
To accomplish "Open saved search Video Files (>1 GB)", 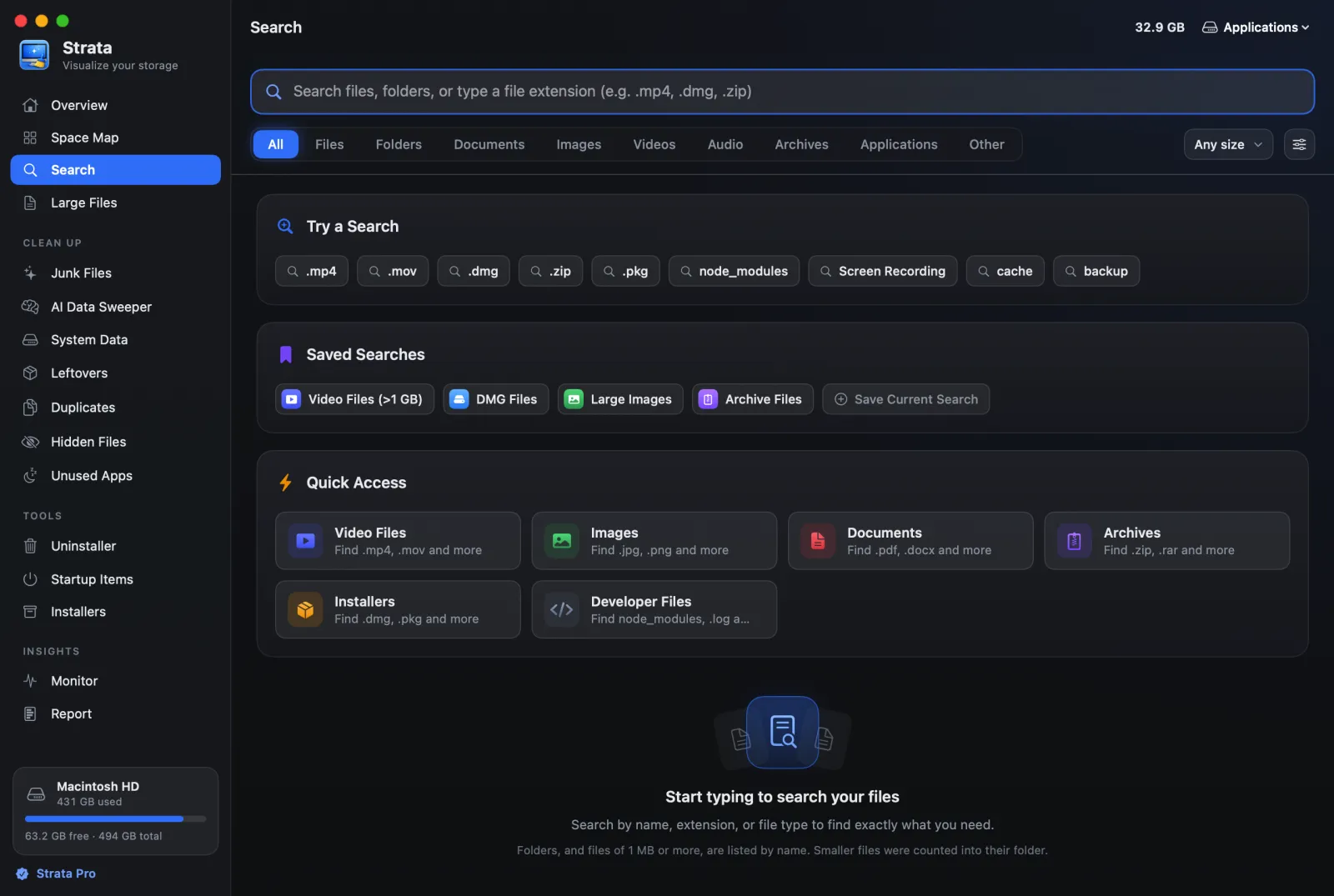I will pyautogui.click(x=355, y=399).
